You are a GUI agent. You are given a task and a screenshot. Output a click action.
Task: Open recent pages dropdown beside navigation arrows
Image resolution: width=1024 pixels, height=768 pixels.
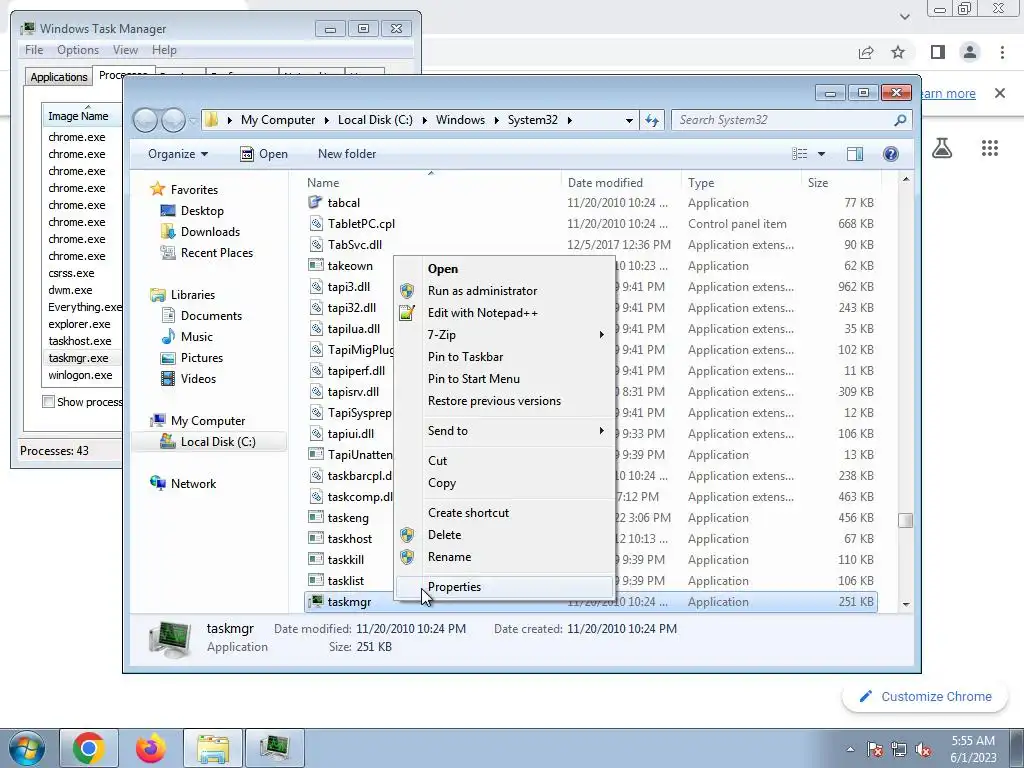coord(193,120)
